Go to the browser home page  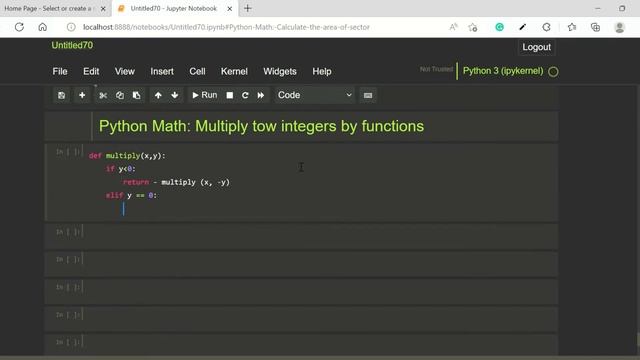(42, 27)
